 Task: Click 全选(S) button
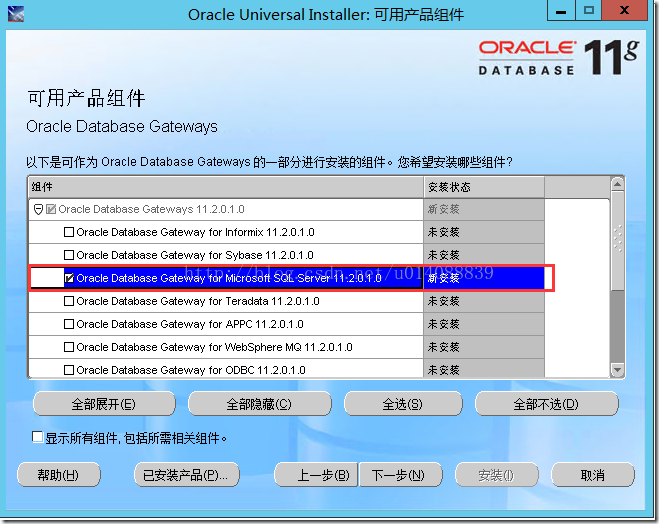coord(403,404)
